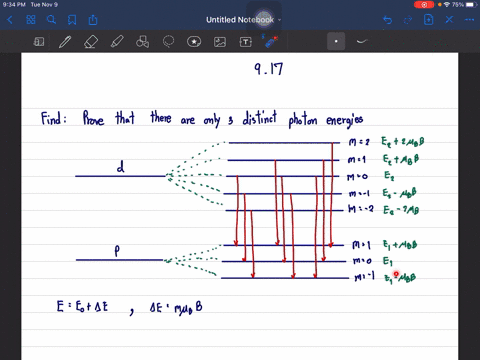
Task: Tap the screen recording indicator
Action: (424, 5)
